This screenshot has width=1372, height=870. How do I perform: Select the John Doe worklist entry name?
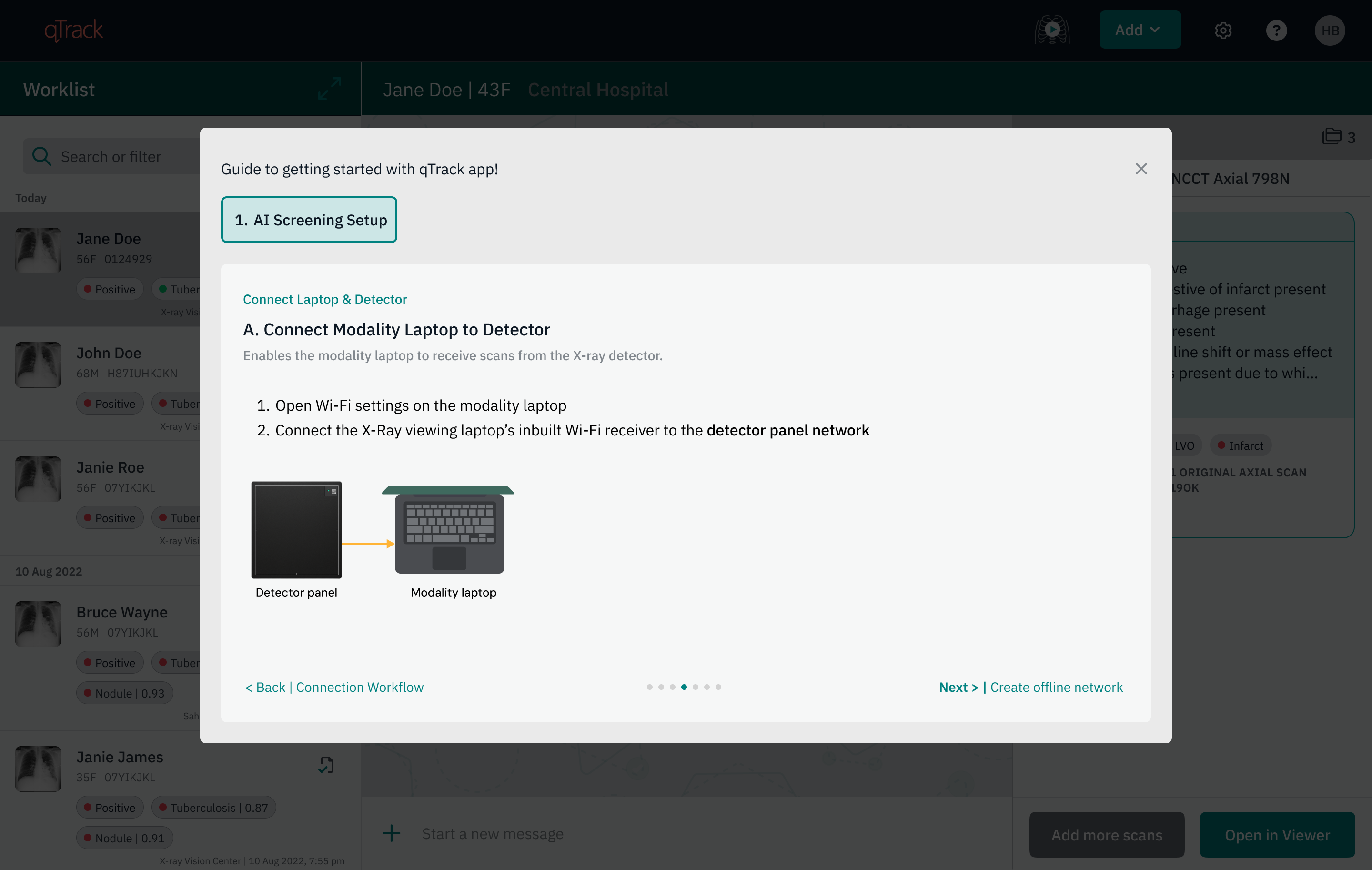pyautogui.click(x=109, y=353)
